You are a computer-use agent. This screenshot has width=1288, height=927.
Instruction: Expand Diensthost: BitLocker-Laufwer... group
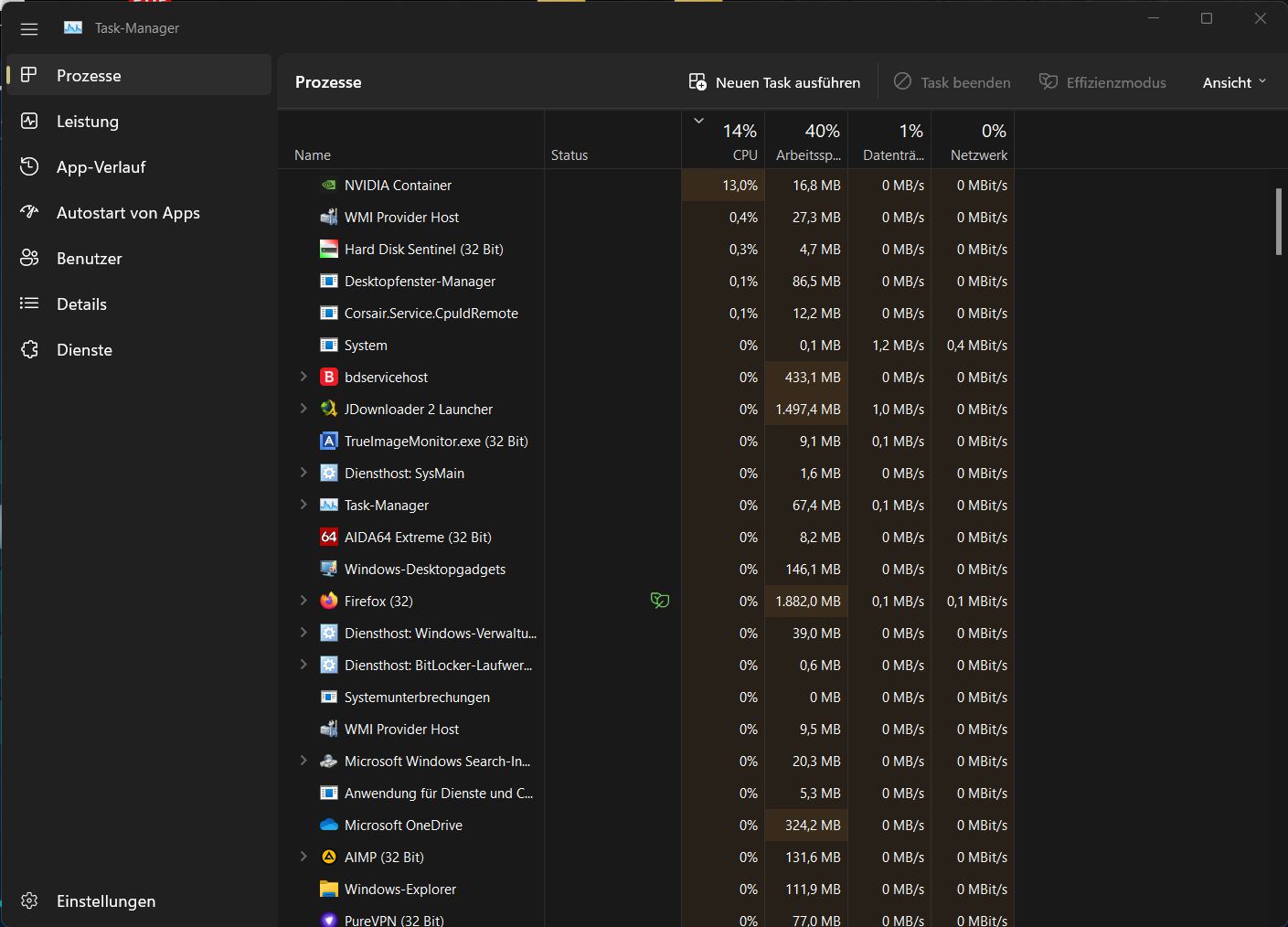click(x=303, y=665)
